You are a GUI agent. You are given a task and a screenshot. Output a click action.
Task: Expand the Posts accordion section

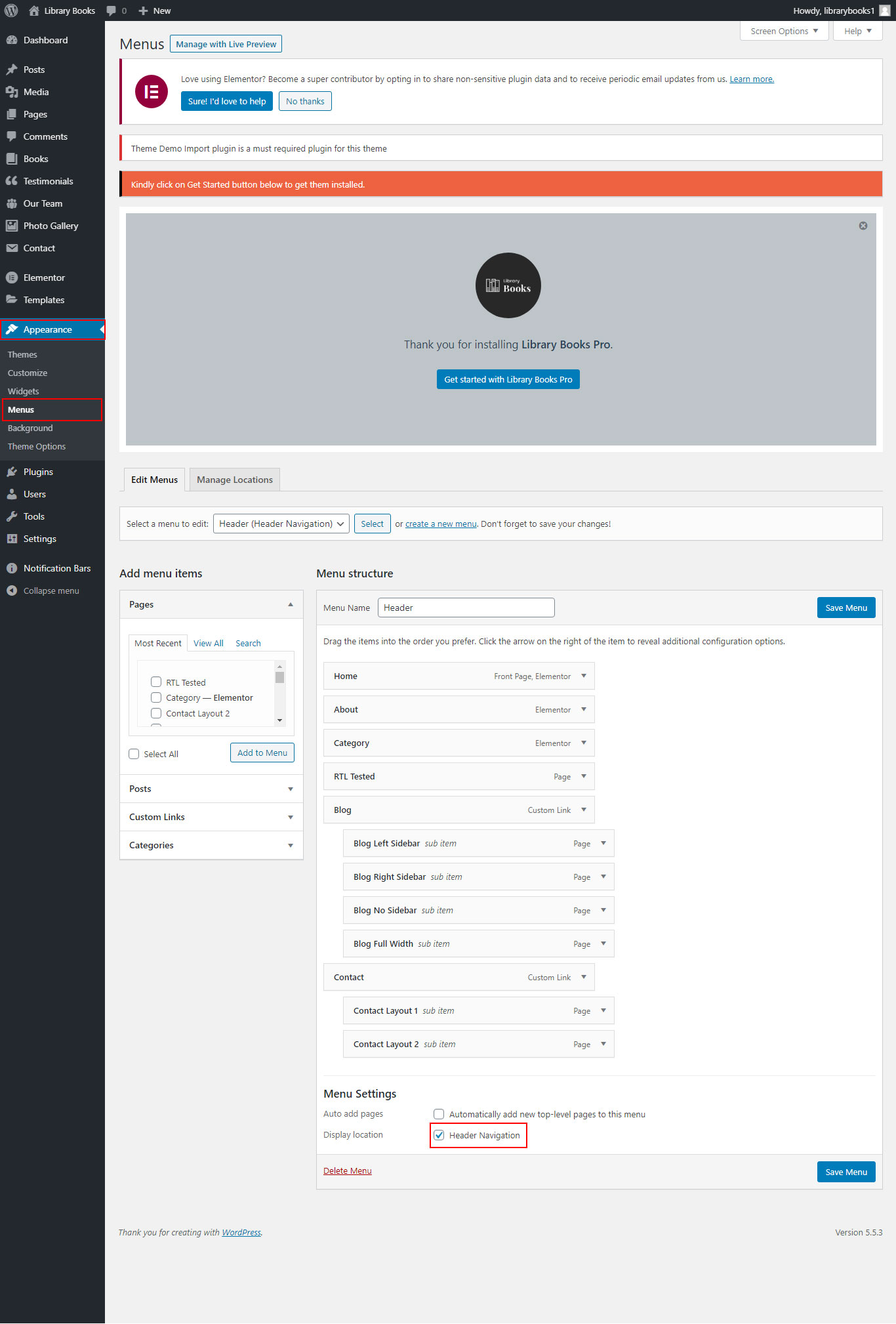pyautogui.click(x=211, y=789)
